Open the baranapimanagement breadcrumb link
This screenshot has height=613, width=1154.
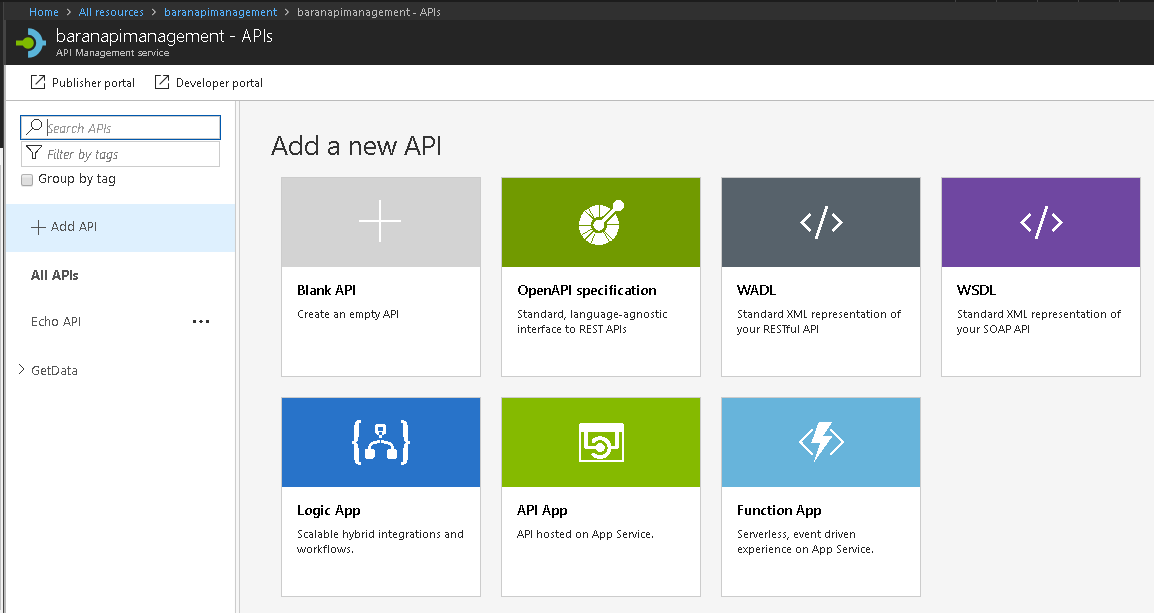coord(221,12)
